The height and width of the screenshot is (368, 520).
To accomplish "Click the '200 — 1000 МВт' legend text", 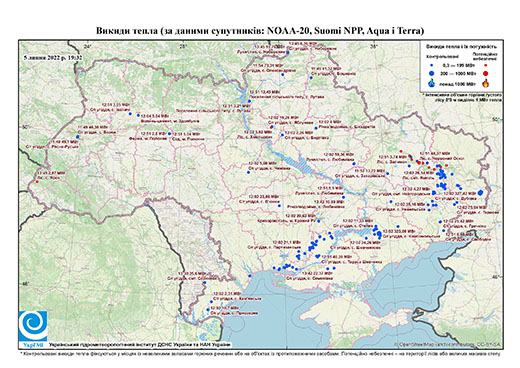I will coord(458,73).
